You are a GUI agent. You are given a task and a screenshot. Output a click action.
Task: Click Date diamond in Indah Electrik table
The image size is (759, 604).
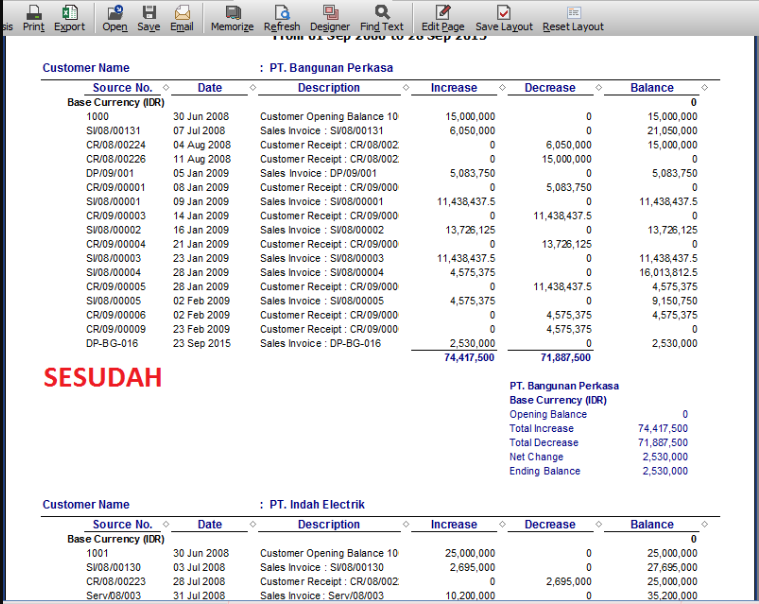click(253, 524)
